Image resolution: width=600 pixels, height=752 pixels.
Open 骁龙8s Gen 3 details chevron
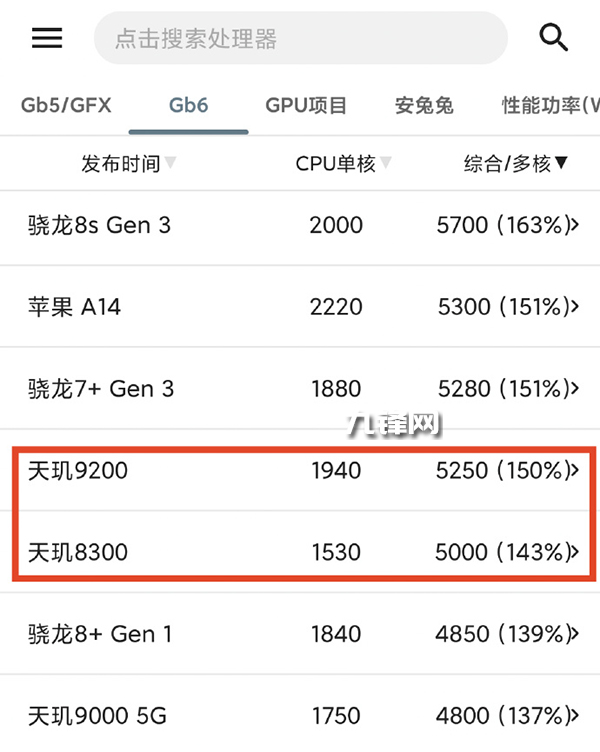pyautogui.click(x=574, y=225)
